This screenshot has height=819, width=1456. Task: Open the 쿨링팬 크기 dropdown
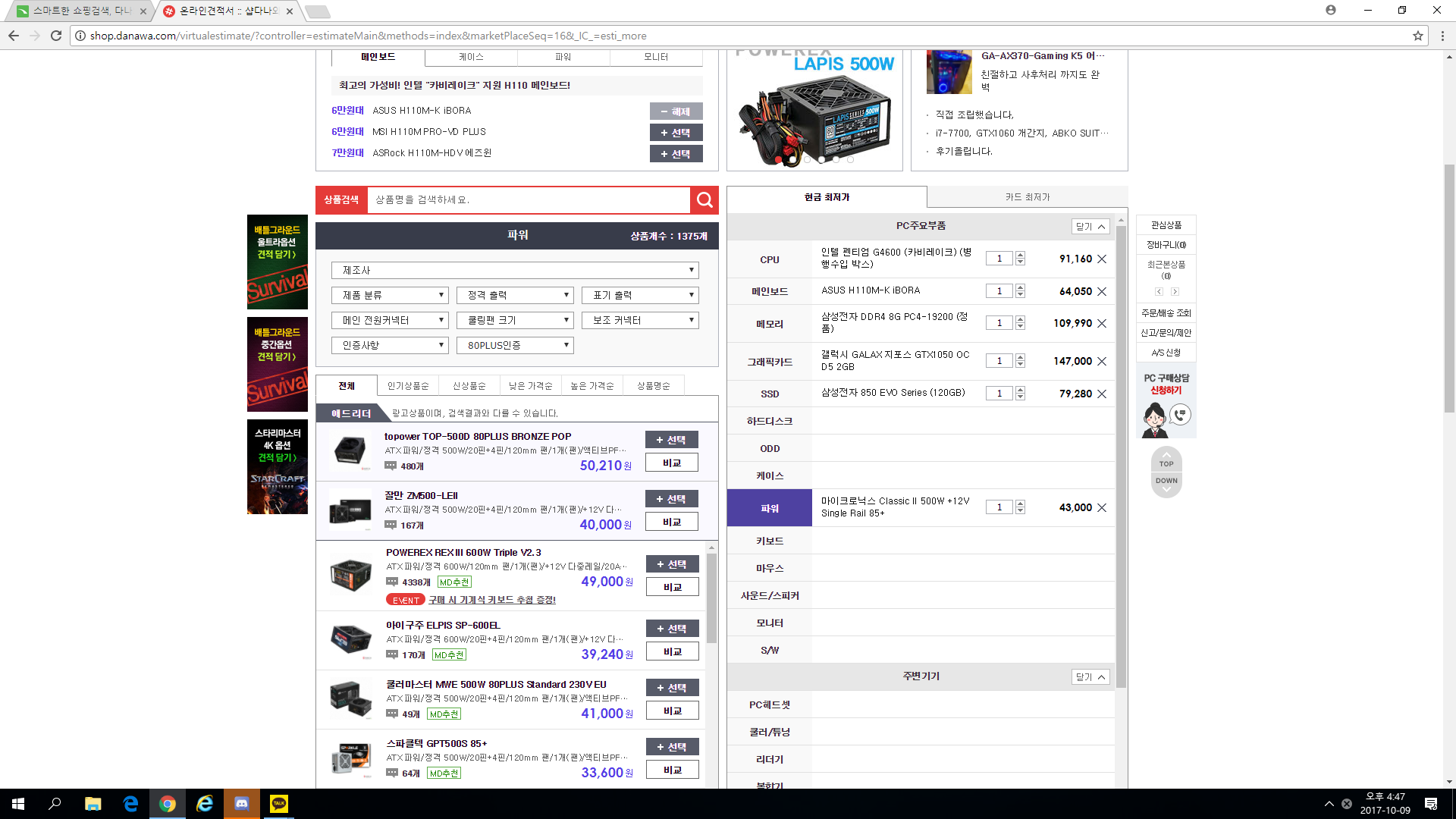515,321
